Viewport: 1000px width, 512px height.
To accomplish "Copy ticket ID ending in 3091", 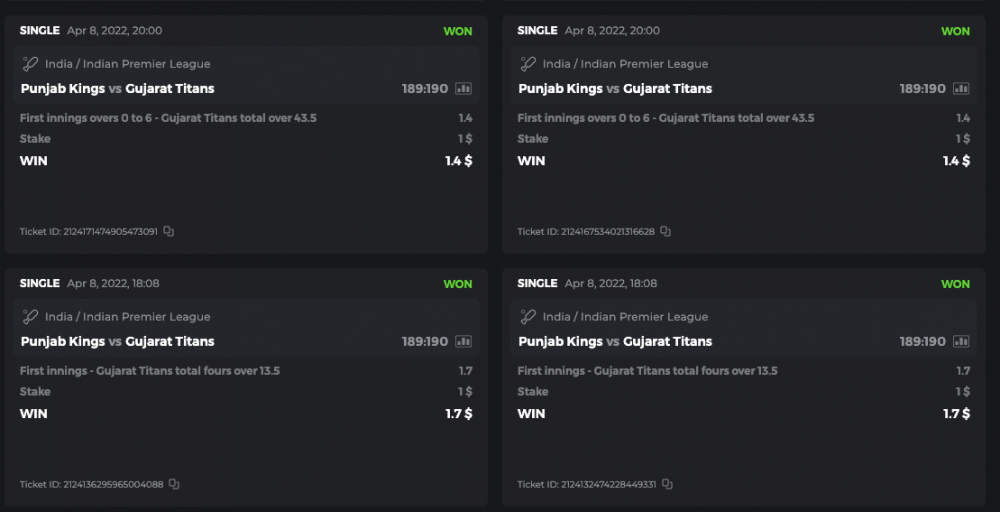I will pos(169,232).
